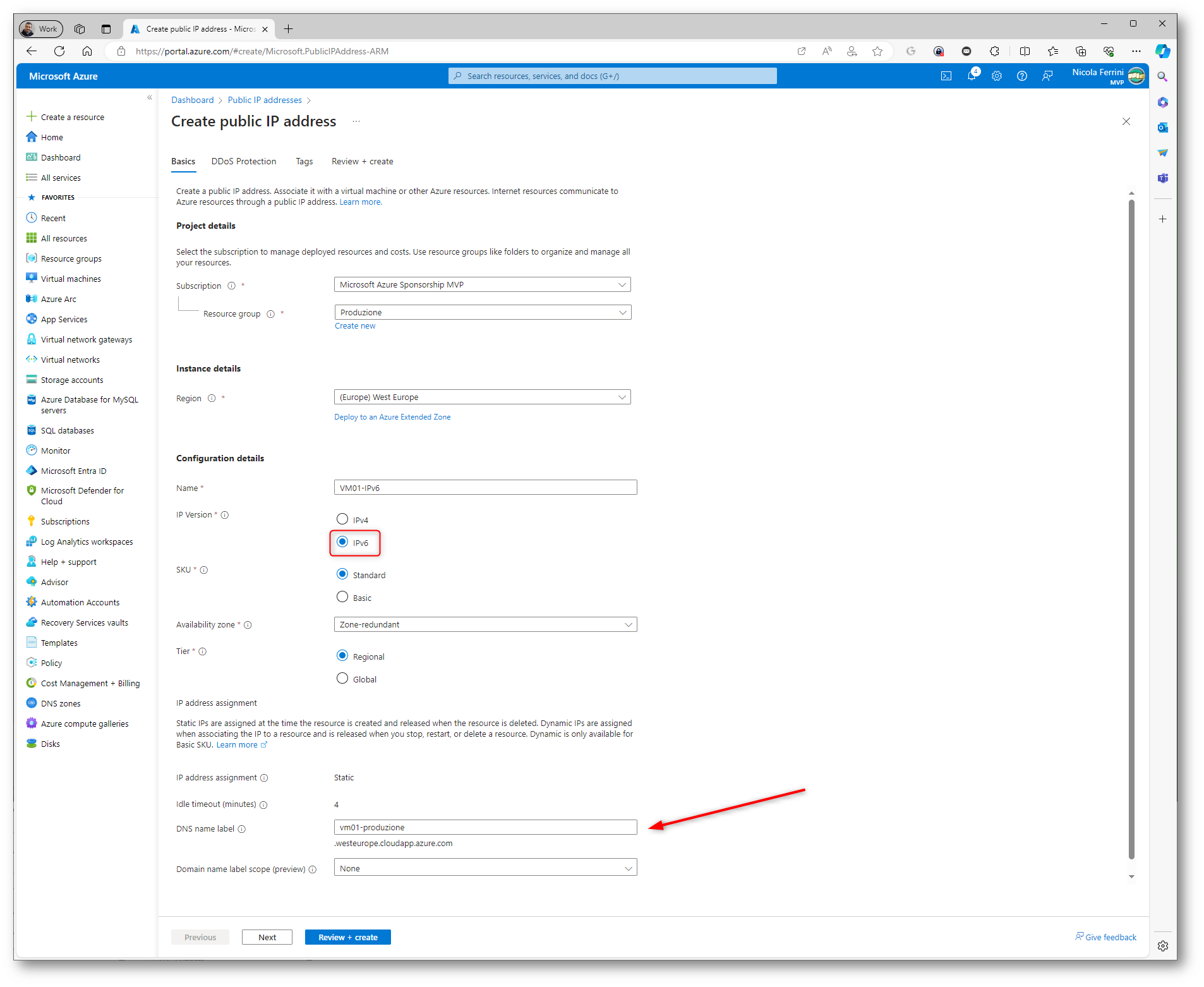Open Azure Arc from sidebar

tap(58, 299)
